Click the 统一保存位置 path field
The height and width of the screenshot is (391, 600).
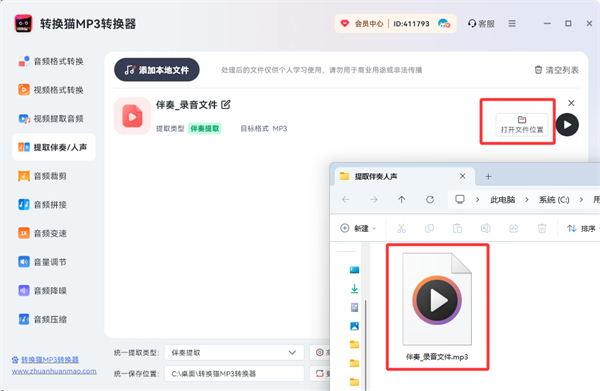click(234, 374)
